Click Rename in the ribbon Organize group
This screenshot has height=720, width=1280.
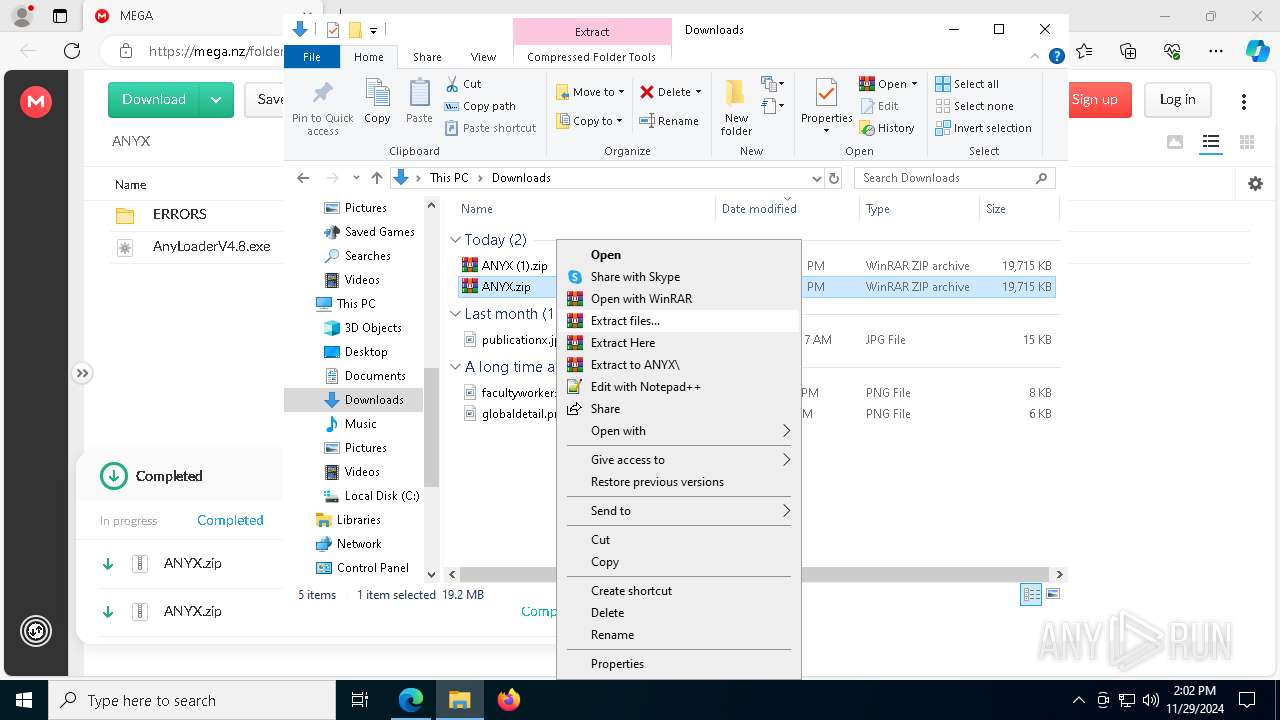tap(669, 121)
